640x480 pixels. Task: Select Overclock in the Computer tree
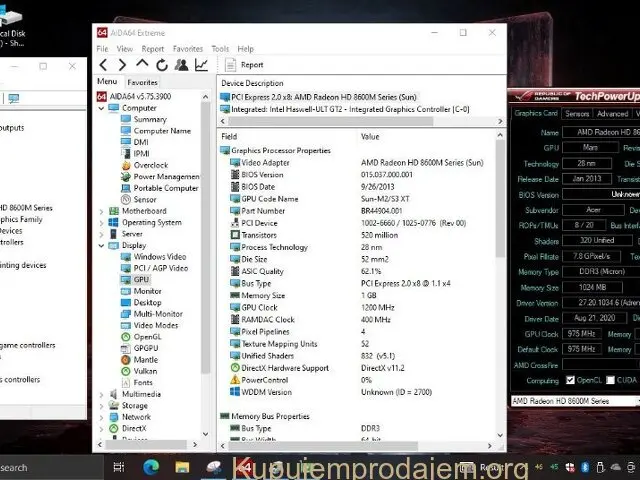[x=150, y=165]
